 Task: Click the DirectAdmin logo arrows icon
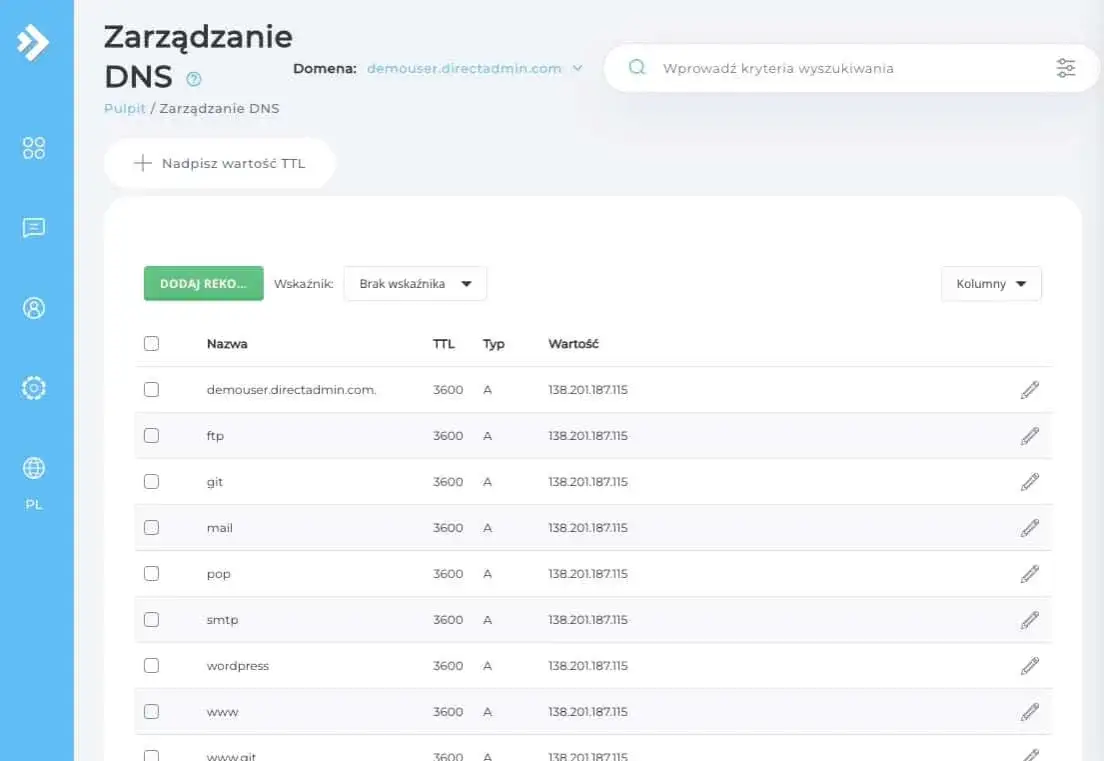(x=33, y=42)
